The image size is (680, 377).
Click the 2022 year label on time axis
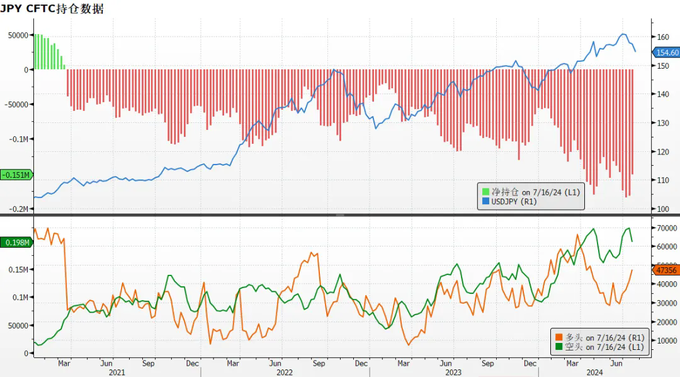(284, 373)
